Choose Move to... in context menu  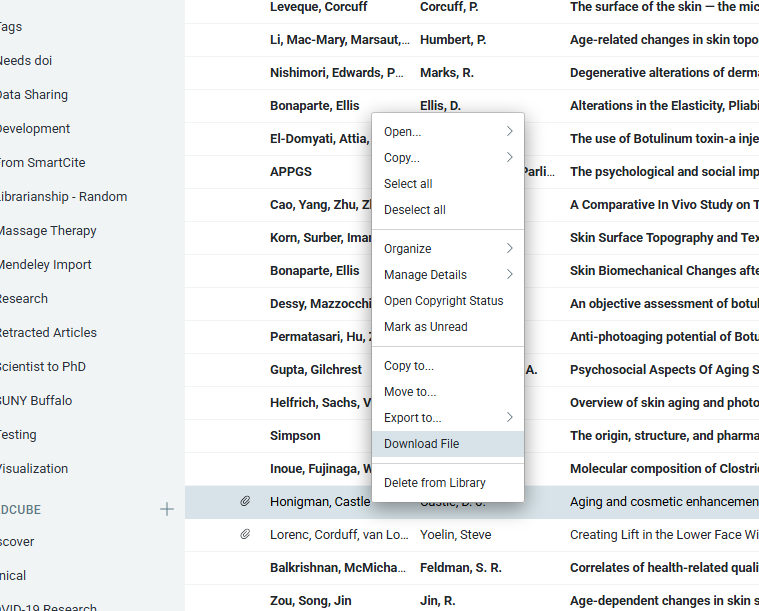click(x=409, y=392)
